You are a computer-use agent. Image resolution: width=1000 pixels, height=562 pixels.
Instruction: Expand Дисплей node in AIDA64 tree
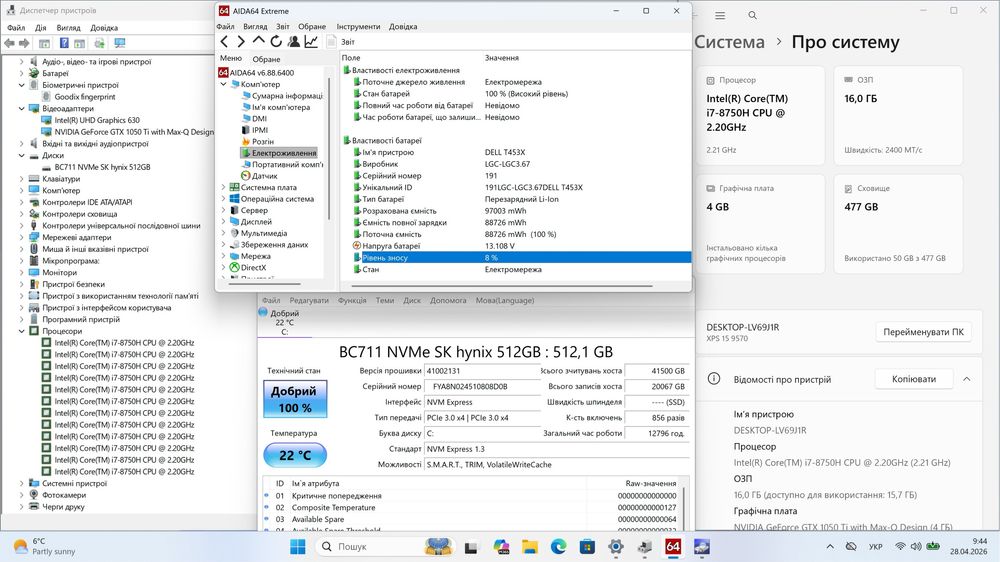pos(223,222)
